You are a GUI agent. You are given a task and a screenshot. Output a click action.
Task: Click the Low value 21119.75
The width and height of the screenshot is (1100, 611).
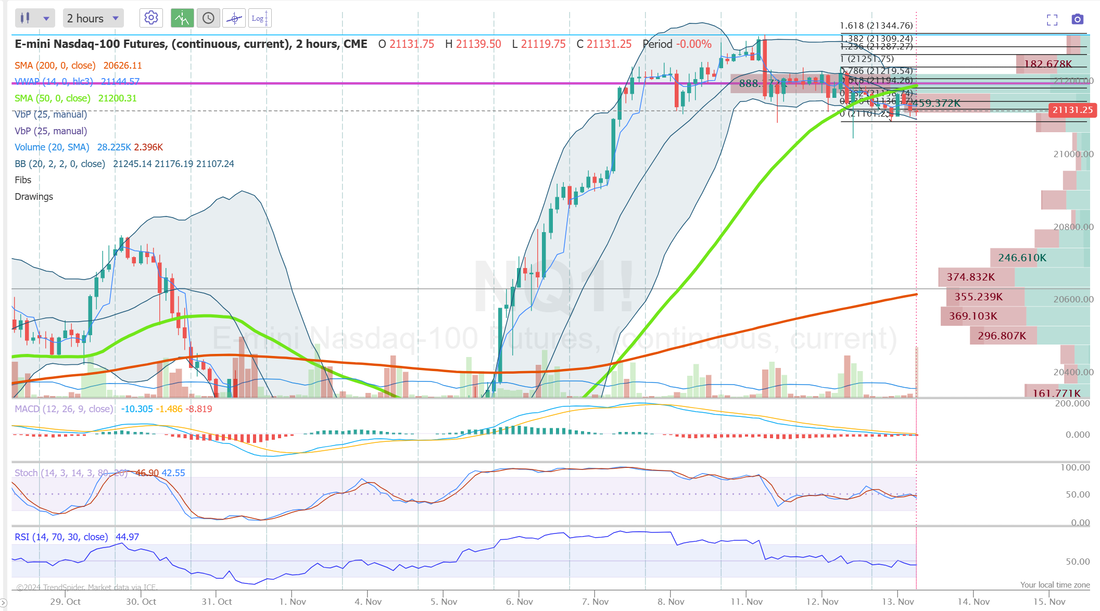pyautogui.click(x=543, y=43)
